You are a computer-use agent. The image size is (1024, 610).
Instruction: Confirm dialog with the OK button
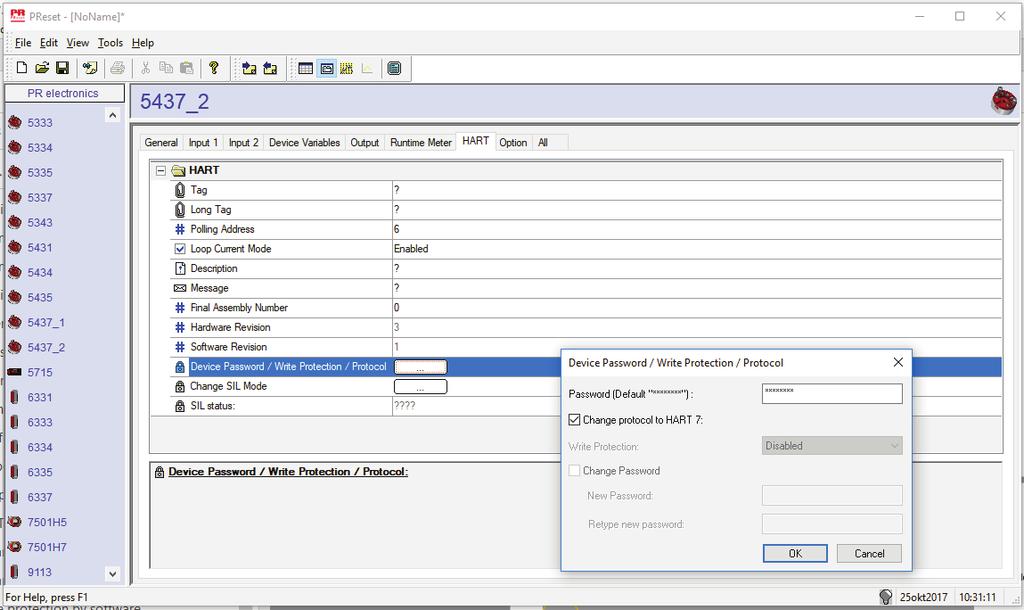(x=795, y=553)
